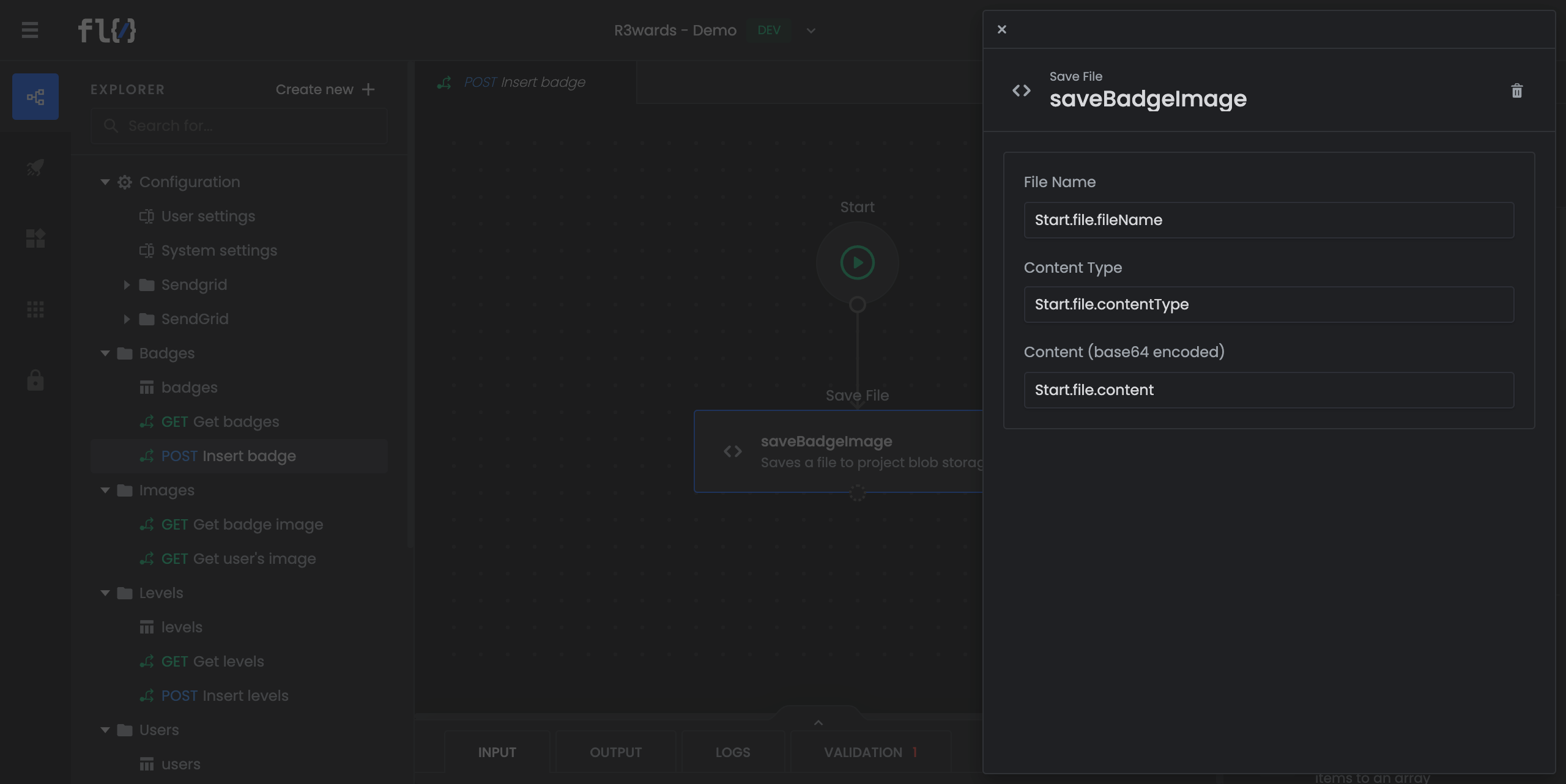
Task: Close the Save File panel
Action: 1001,29
